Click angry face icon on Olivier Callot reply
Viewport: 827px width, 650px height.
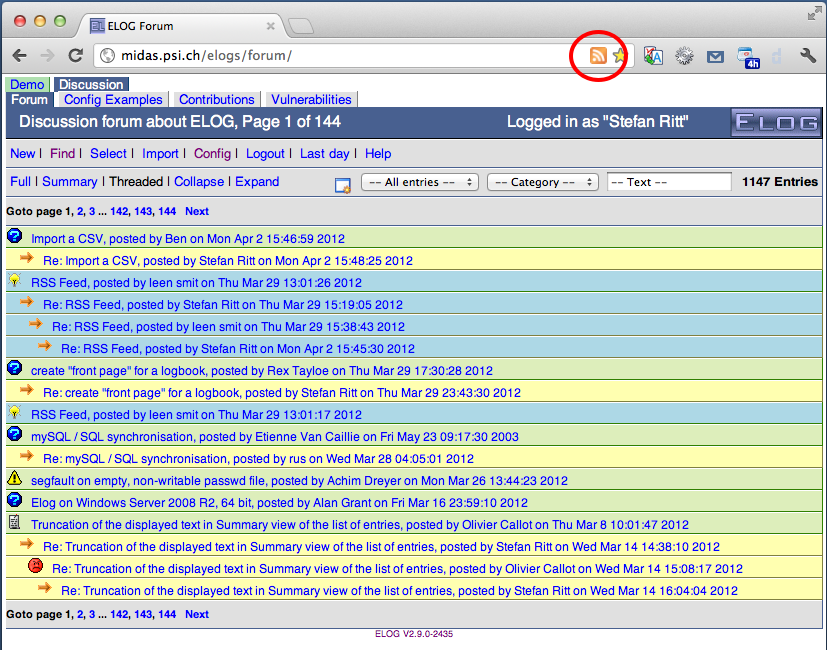coord(35,566)
